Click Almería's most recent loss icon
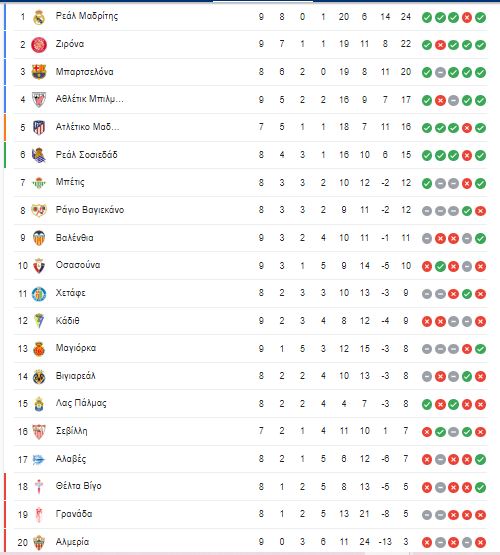This screenshot has height=555, width=500. pos(480,542)
